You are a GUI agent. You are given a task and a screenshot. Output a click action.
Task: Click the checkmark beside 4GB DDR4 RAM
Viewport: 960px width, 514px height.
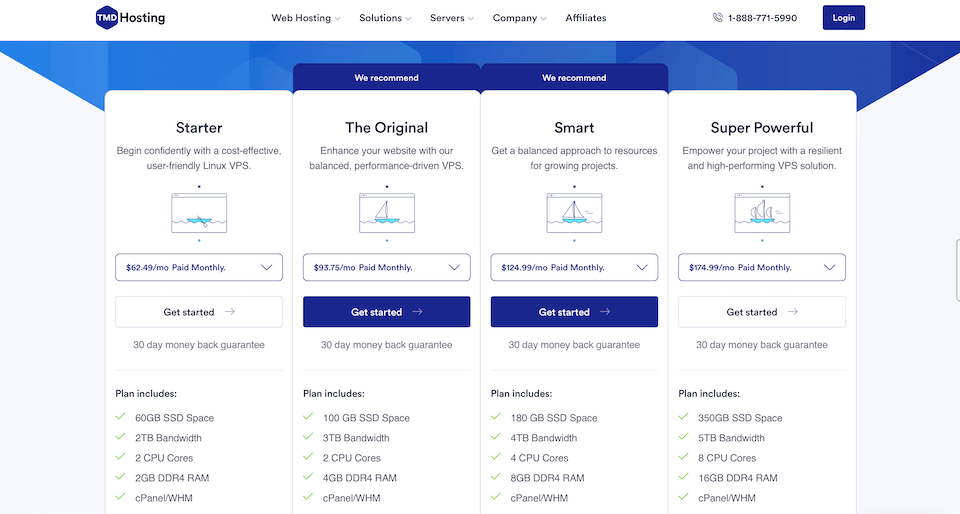pyautogui.click(x=308, y=477)
